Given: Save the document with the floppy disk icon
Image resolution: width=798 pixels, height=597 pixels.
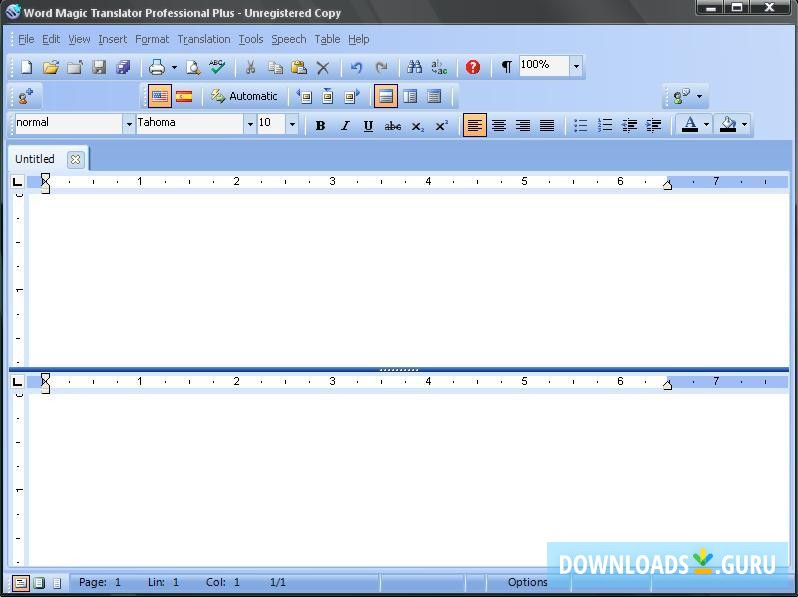Looking at the screenshot, I should pyautogui.click(x=99, y=67).
